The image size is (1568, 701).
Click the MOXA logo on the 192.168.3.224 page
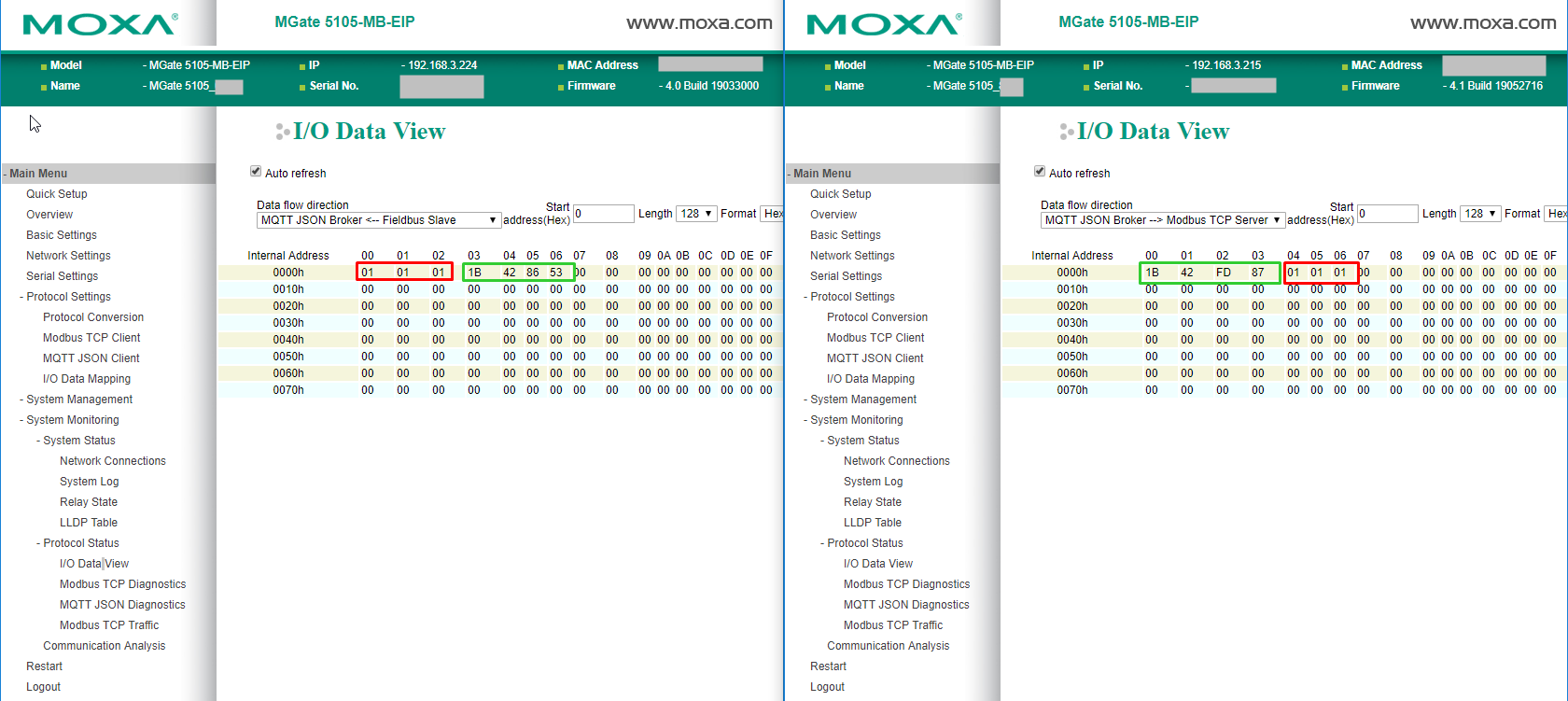pos(100,24)
